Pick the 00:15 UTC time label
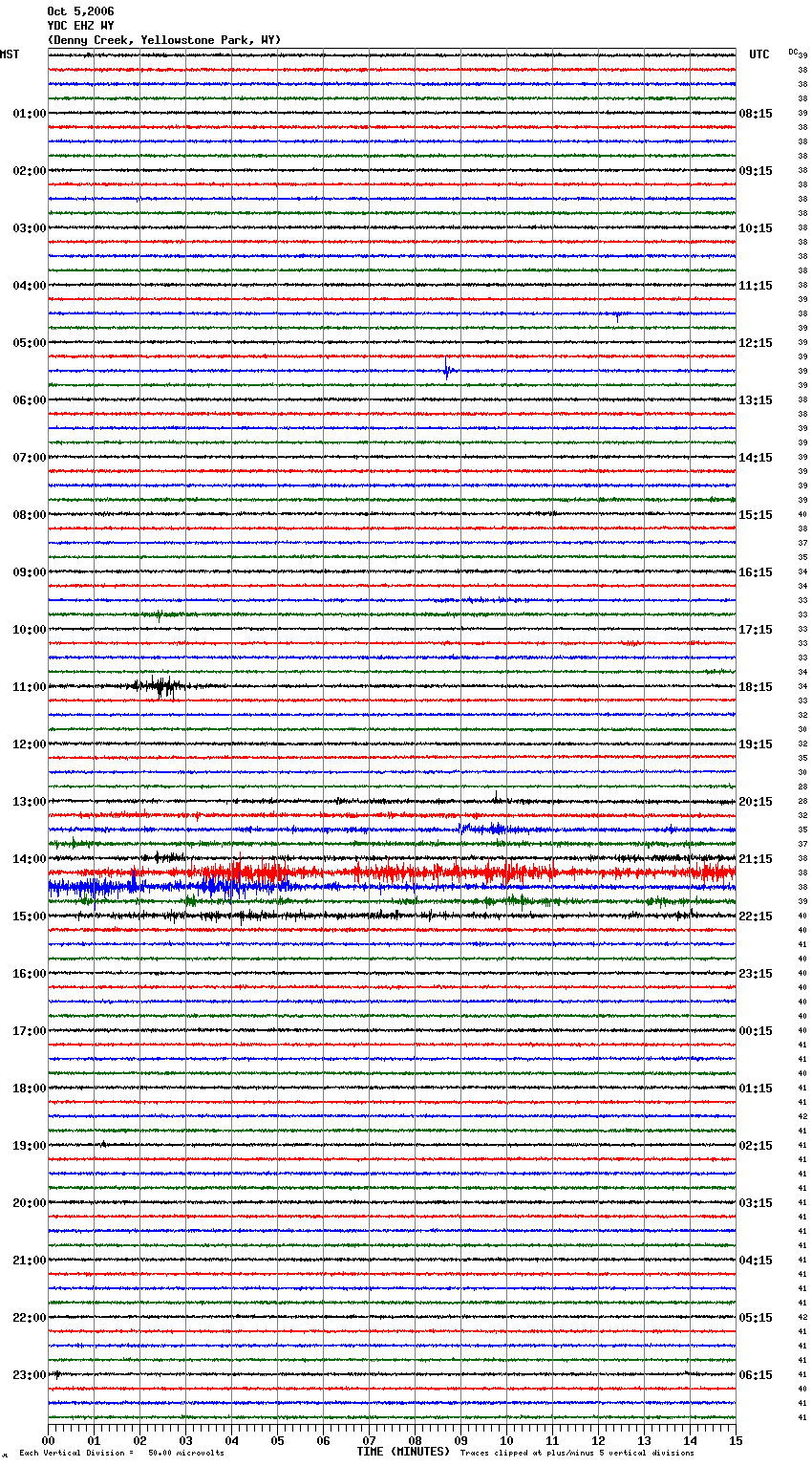This screenshot has height=1466, width=812. click(x=756, y=1031)
